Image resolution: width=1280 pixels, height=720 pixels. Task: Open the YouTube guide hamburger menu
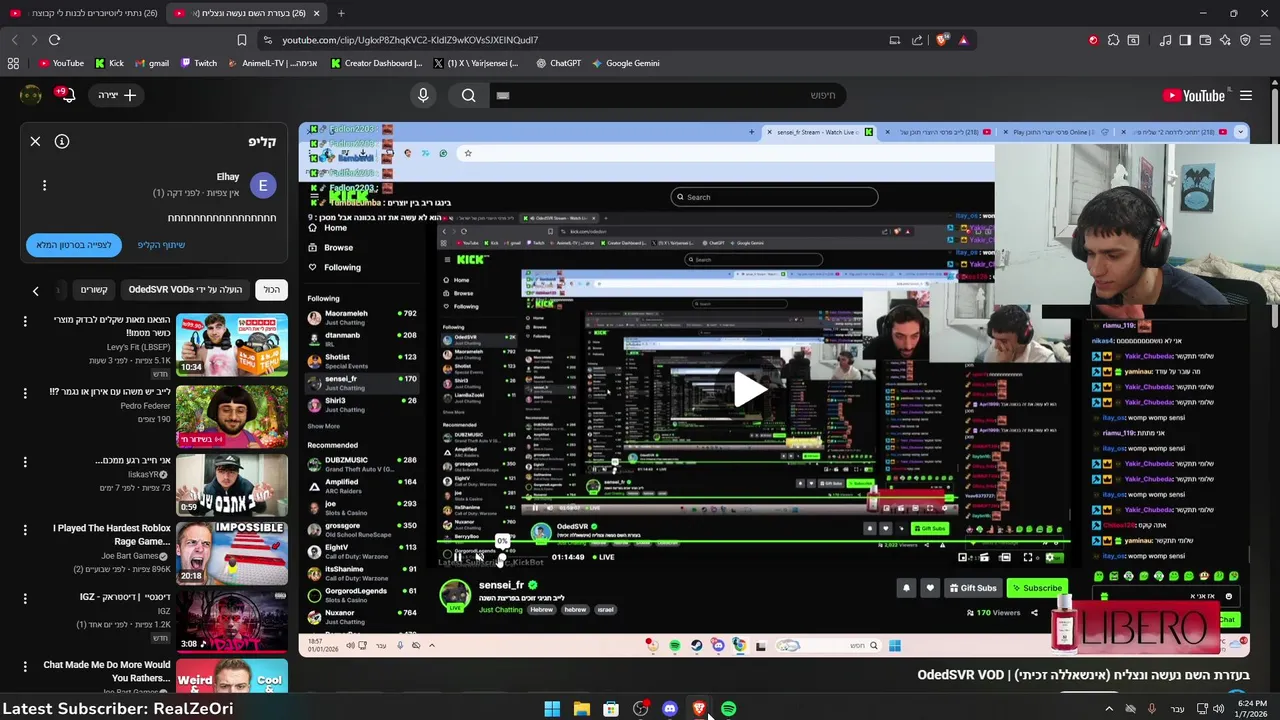[1246, 95]
